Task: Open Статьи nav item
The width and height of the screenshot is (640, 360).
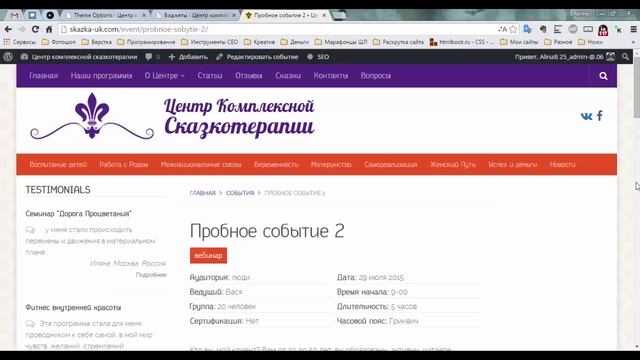Action: pos(210,76)
